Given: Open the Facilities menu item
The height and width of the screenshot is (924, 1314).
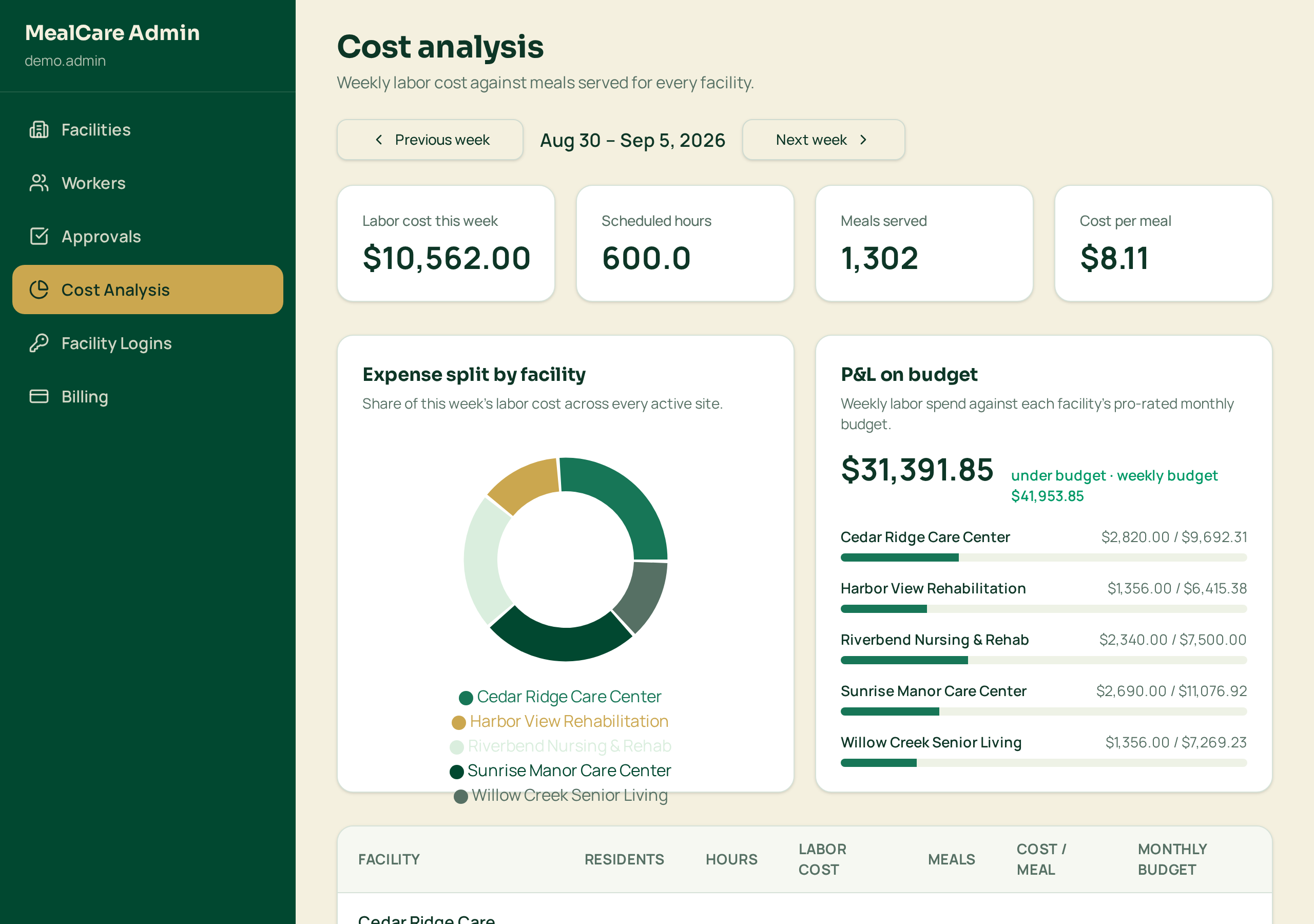Looking at the screenshot, I should pyautogui.click(x=148, y=130).
